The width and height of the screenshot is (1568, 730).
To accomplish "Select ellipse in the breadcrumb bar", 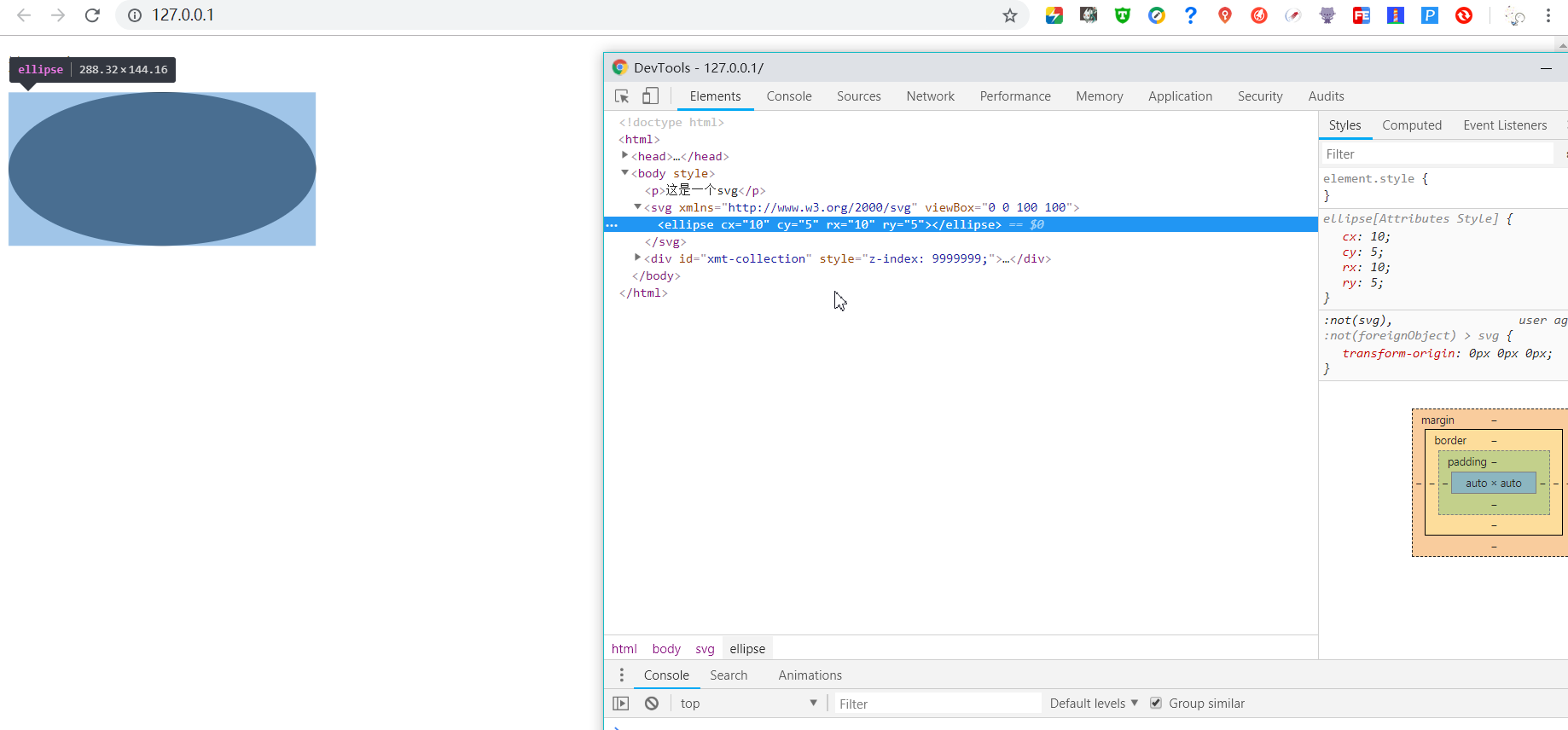I will coord(747,649).
